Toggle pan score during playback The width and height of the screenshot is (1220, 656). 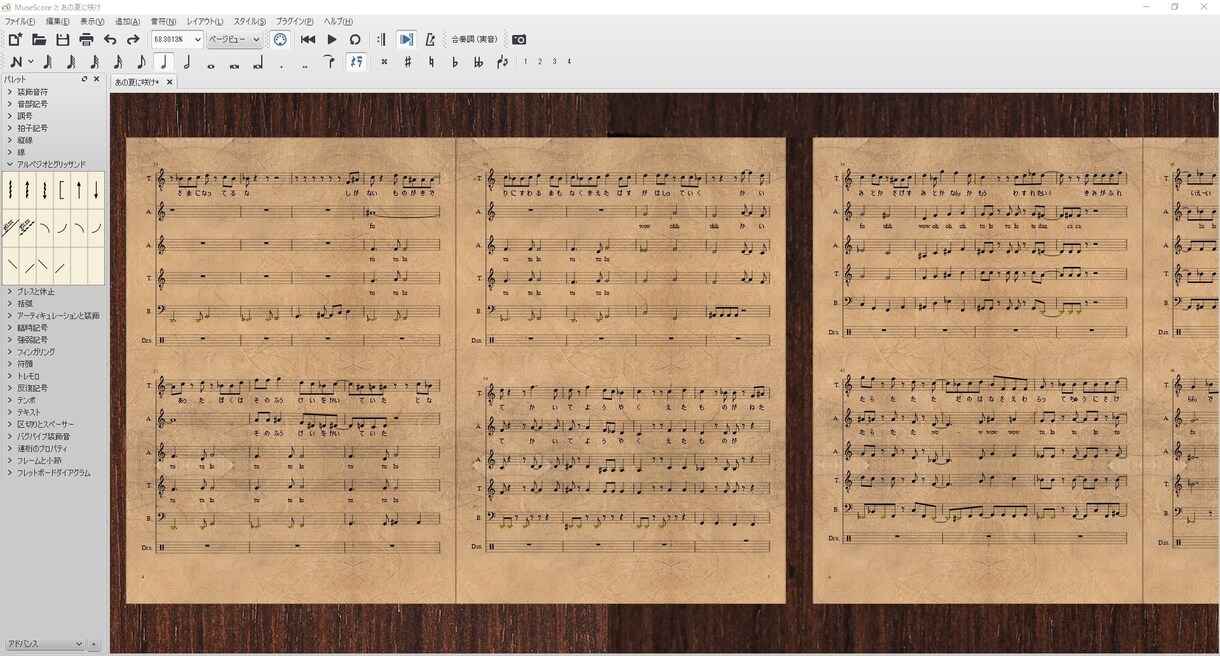click(x=406, y=40)
